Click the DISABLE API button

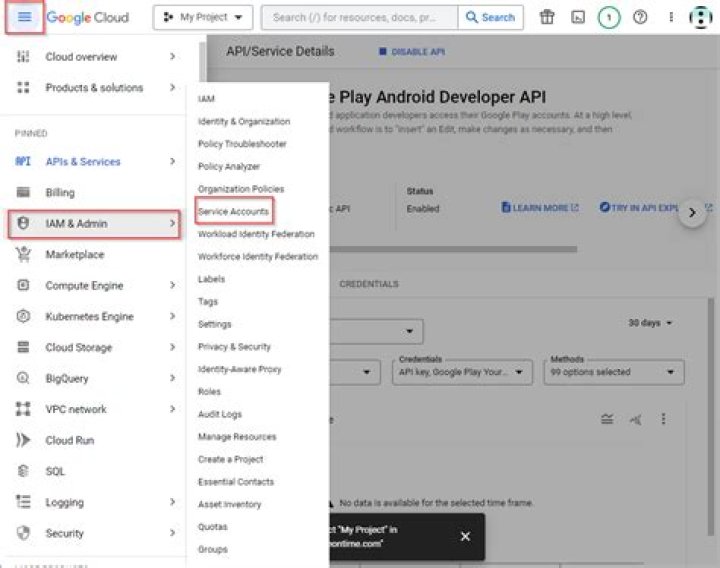412,51
